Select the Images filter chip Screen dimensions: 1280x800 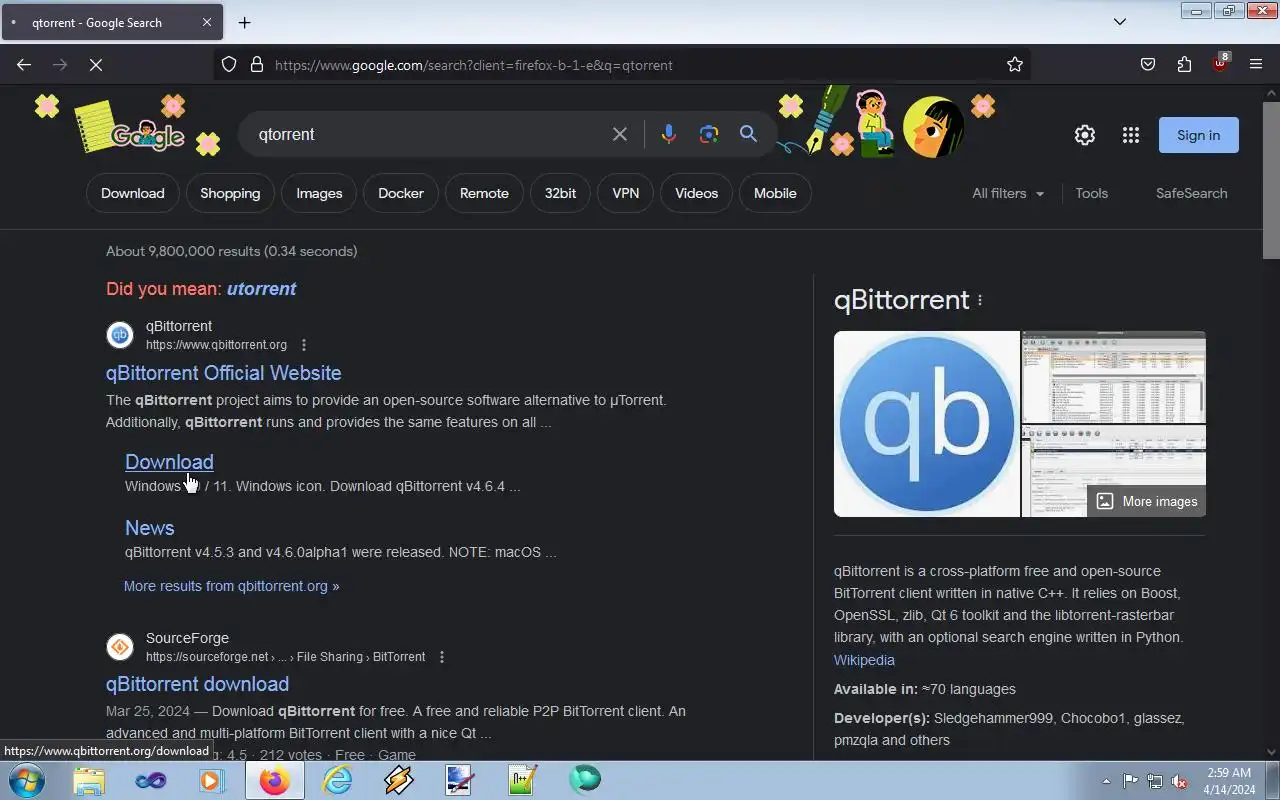tap(319, 193)
